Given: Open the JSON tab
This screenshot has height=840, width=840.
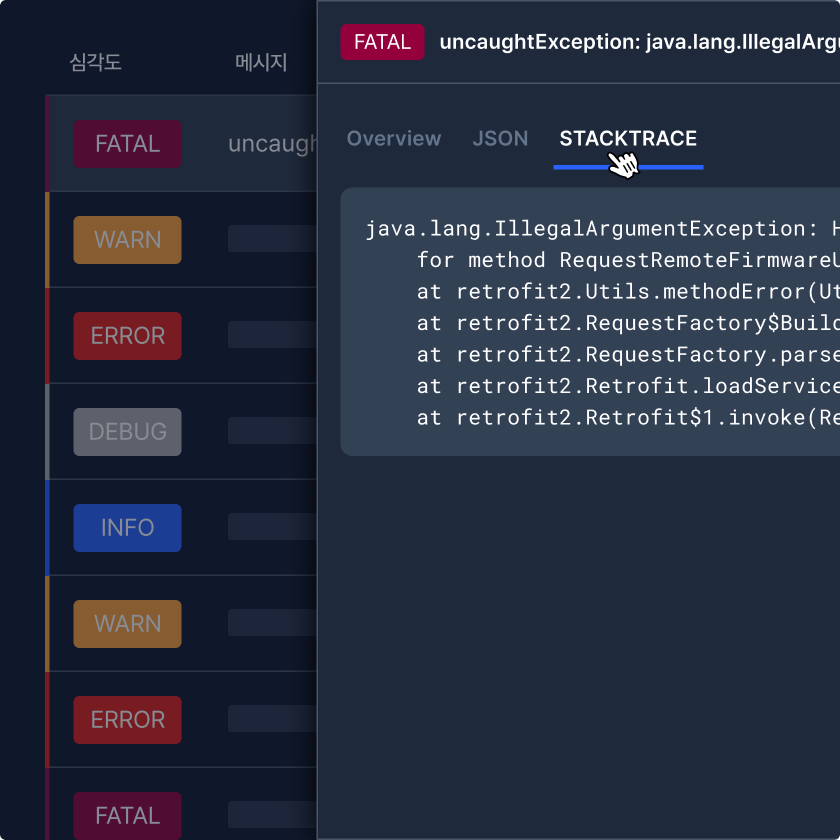Looking at the screenshot, I should [500, 139].
